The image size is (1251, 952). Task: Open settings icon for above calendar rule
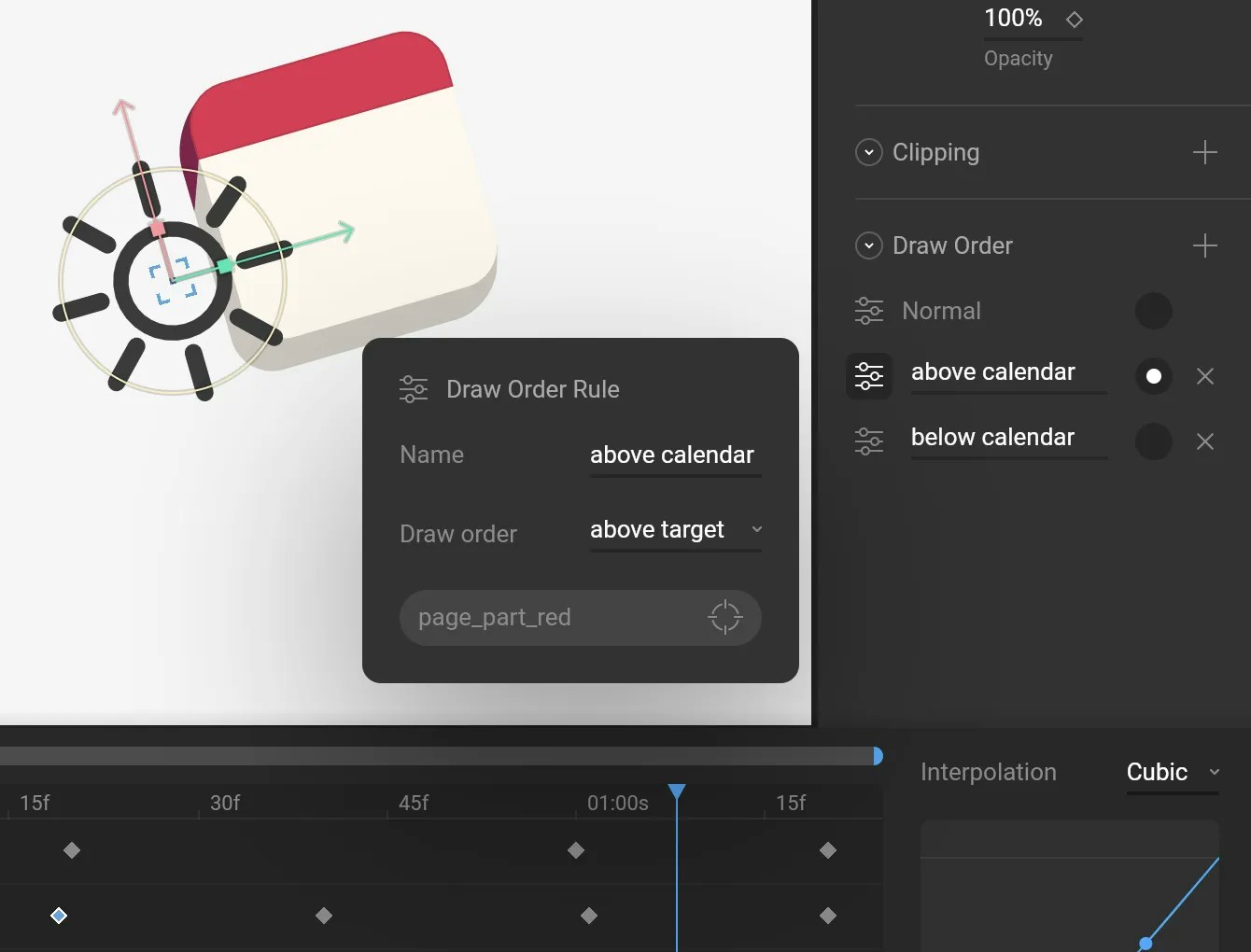(x=868, y=376)
